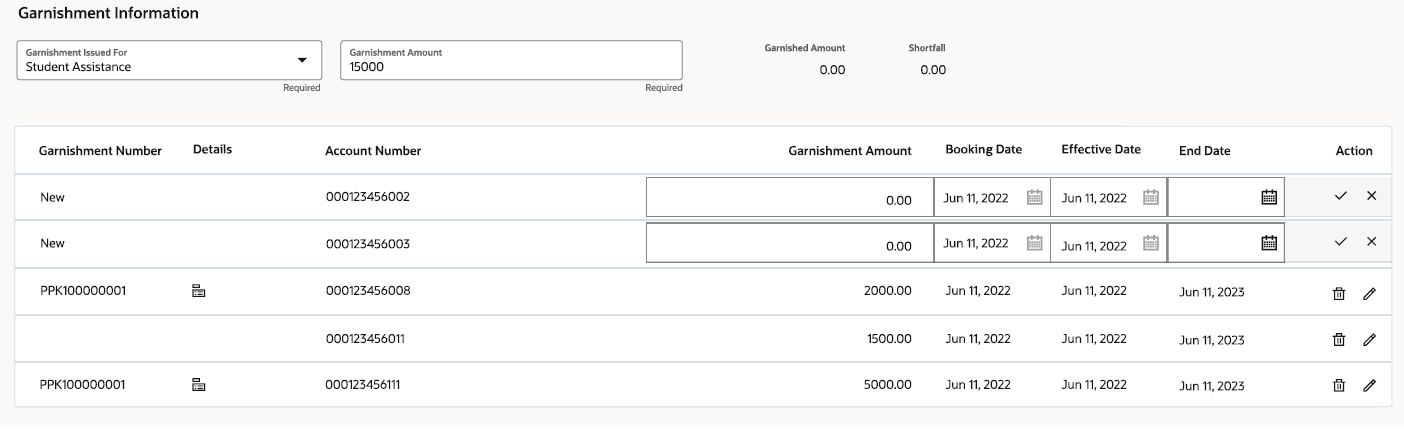Click the top Garnishment Amount field showing 15000
The width and height of the screenshot is (1404, 430).
click(x=511, y=60)
